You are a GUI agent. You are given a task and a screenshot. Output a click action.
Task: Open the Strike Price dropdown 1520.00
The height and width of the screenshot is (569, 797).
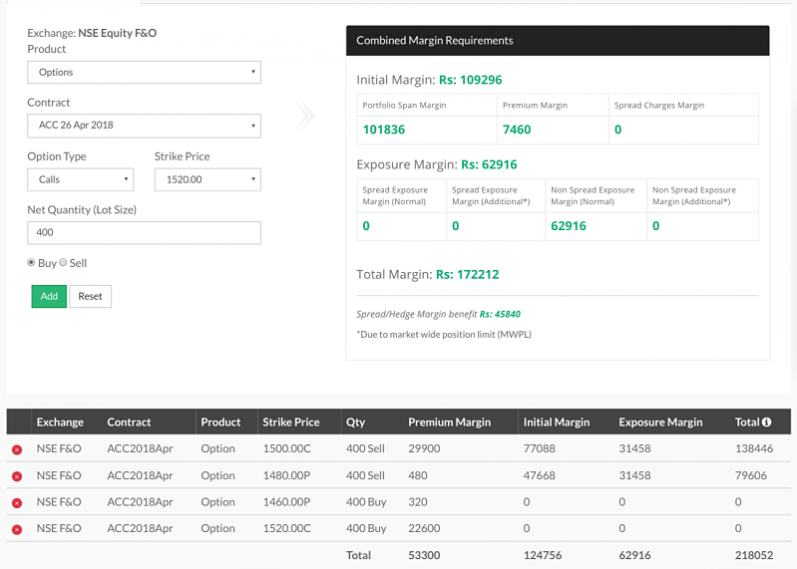[207, 180]
